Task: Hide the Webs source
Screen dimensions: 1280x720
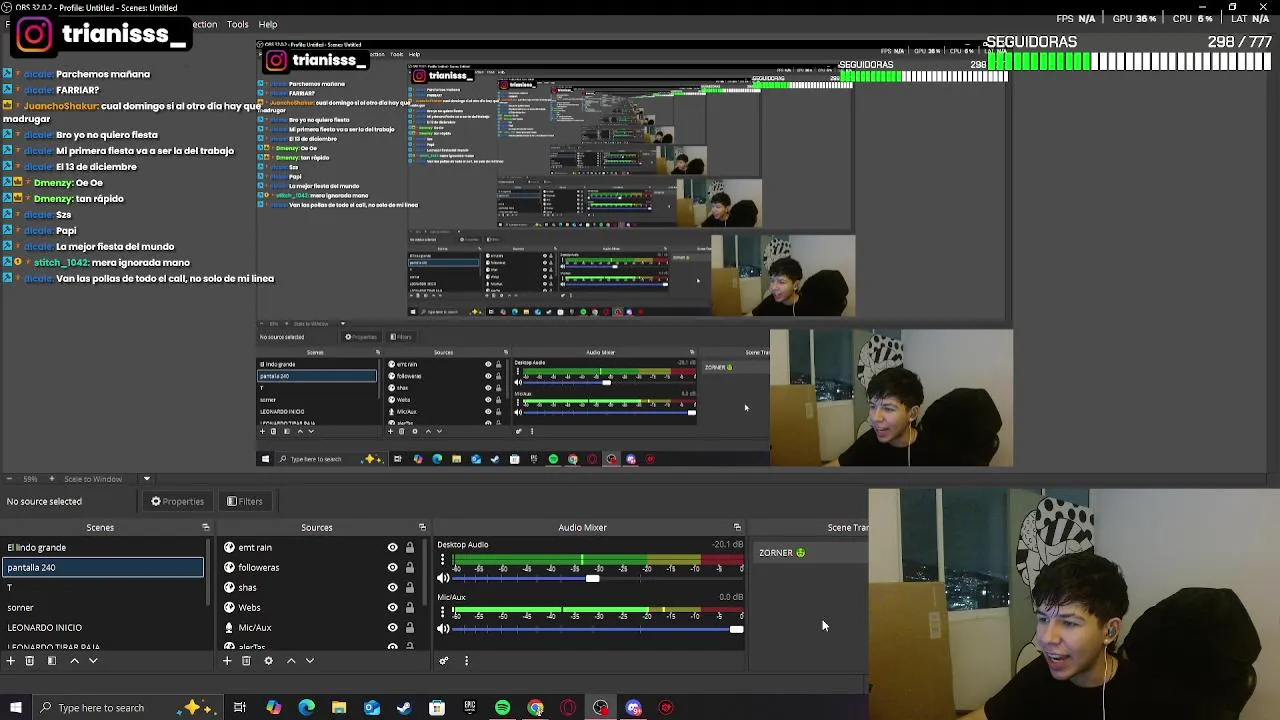Action: (x=392, y=607)
